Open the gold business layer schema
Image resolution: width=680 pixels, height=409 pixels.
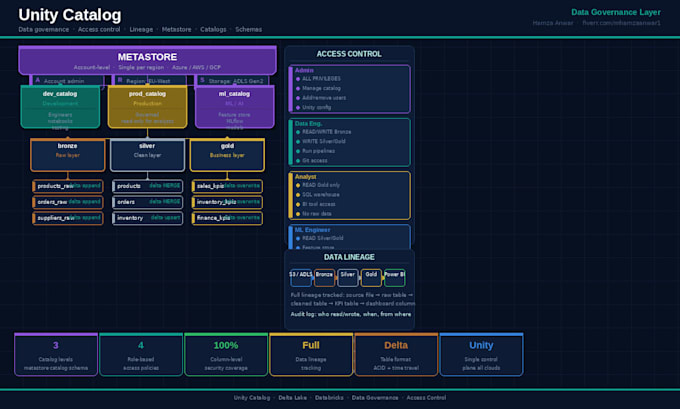point(227,155)
